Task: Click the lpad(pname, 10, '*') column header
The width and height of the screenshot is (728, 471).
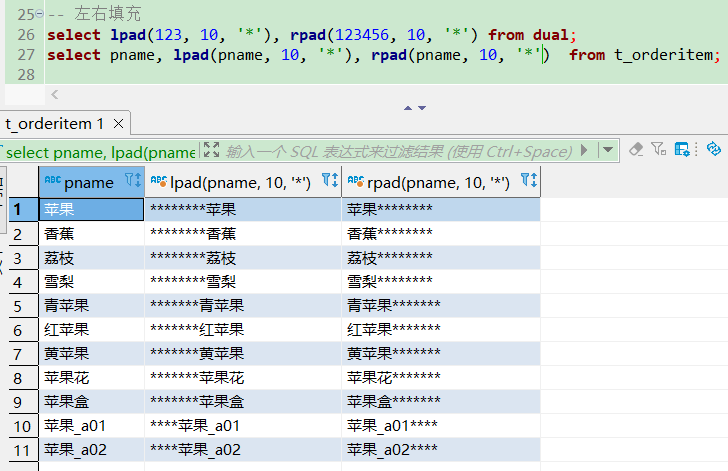Action: (243, 182)
